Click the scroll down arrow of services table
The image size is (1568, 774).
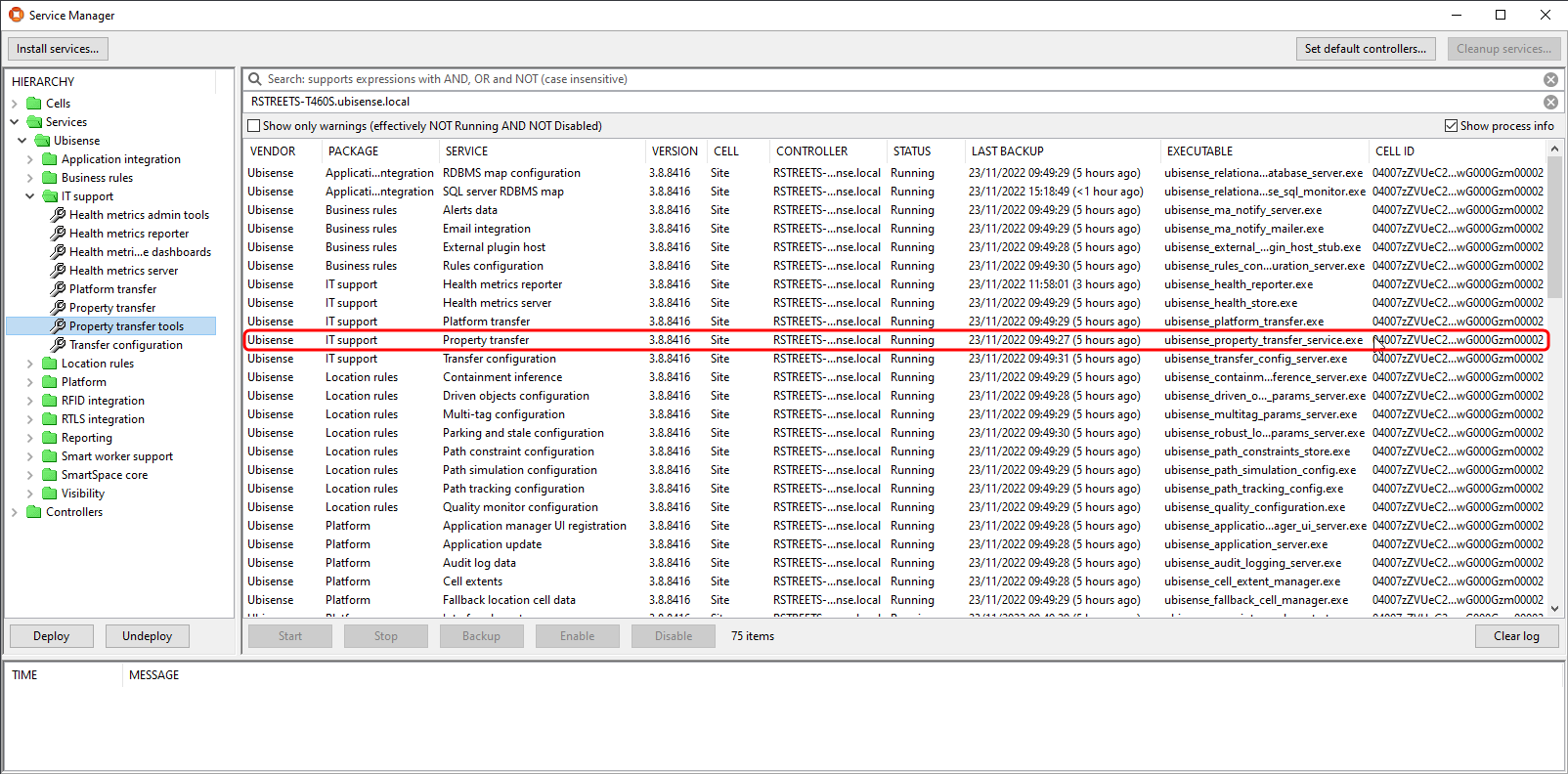(1554, 609)
